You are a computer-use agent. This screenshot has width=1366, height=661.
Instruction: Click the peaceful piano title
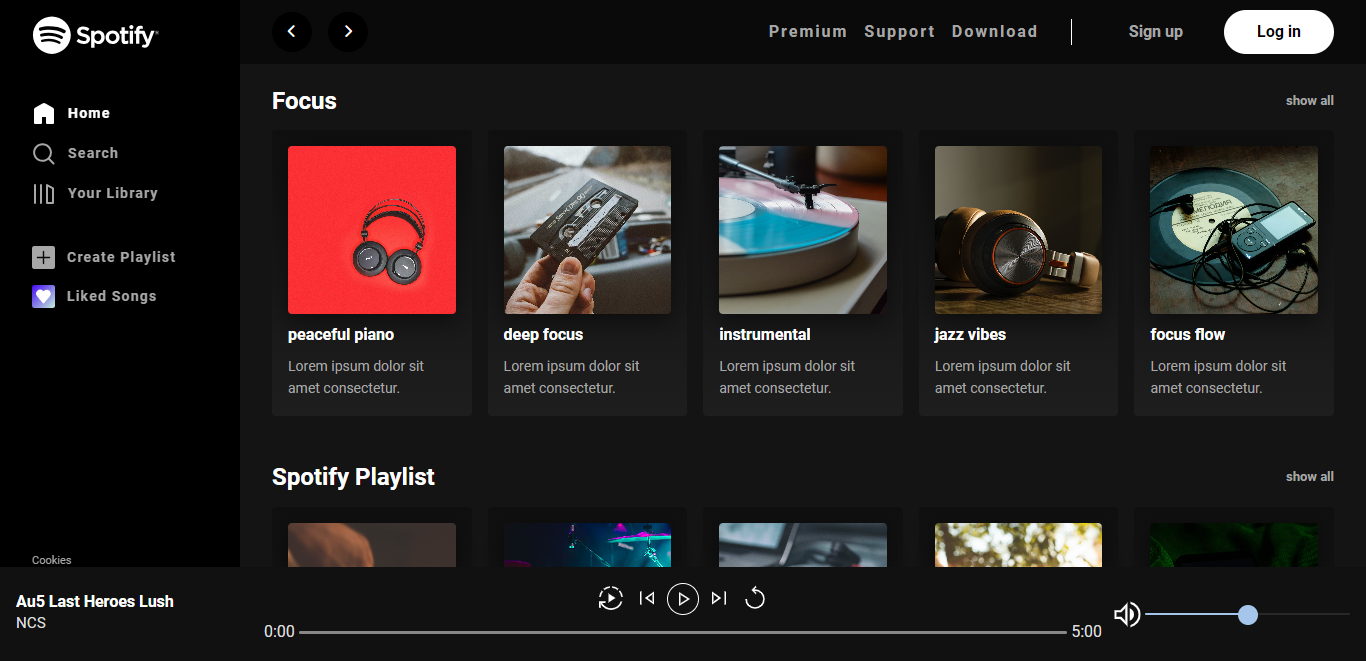[341, 334]
